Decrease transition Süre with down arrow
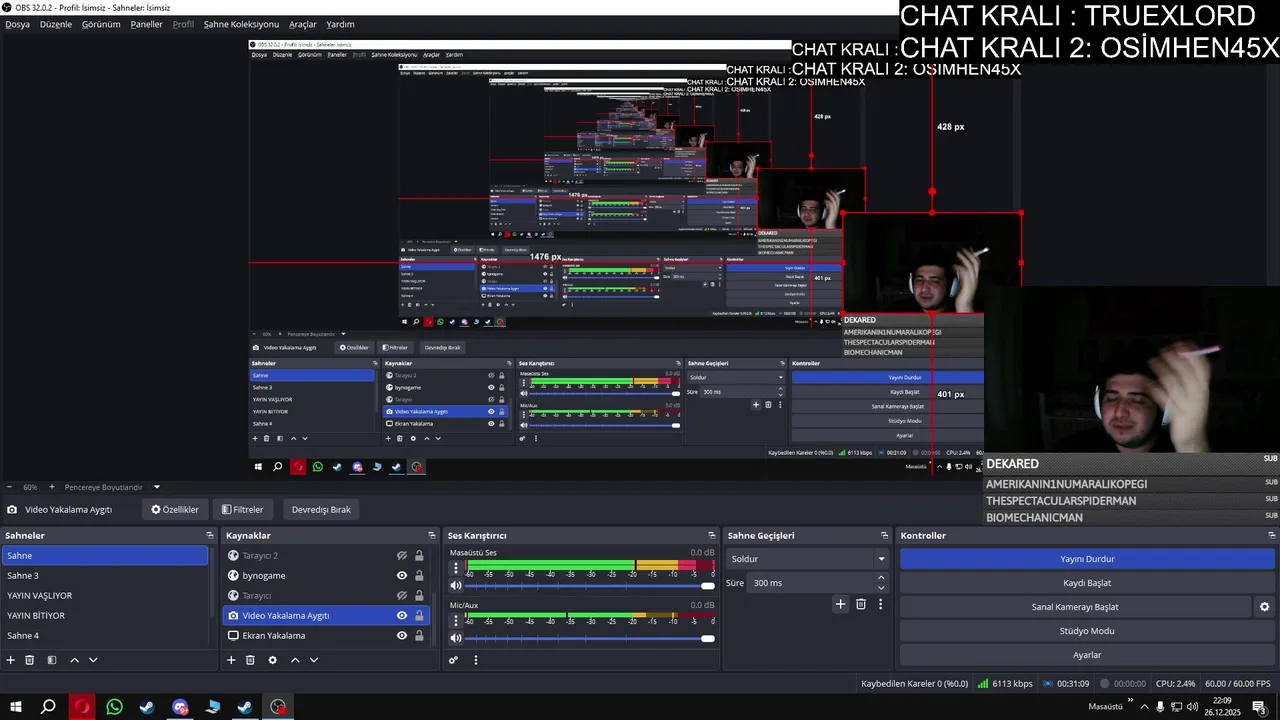This screenshot has height=720, width=1280. [x=881, y=588]
